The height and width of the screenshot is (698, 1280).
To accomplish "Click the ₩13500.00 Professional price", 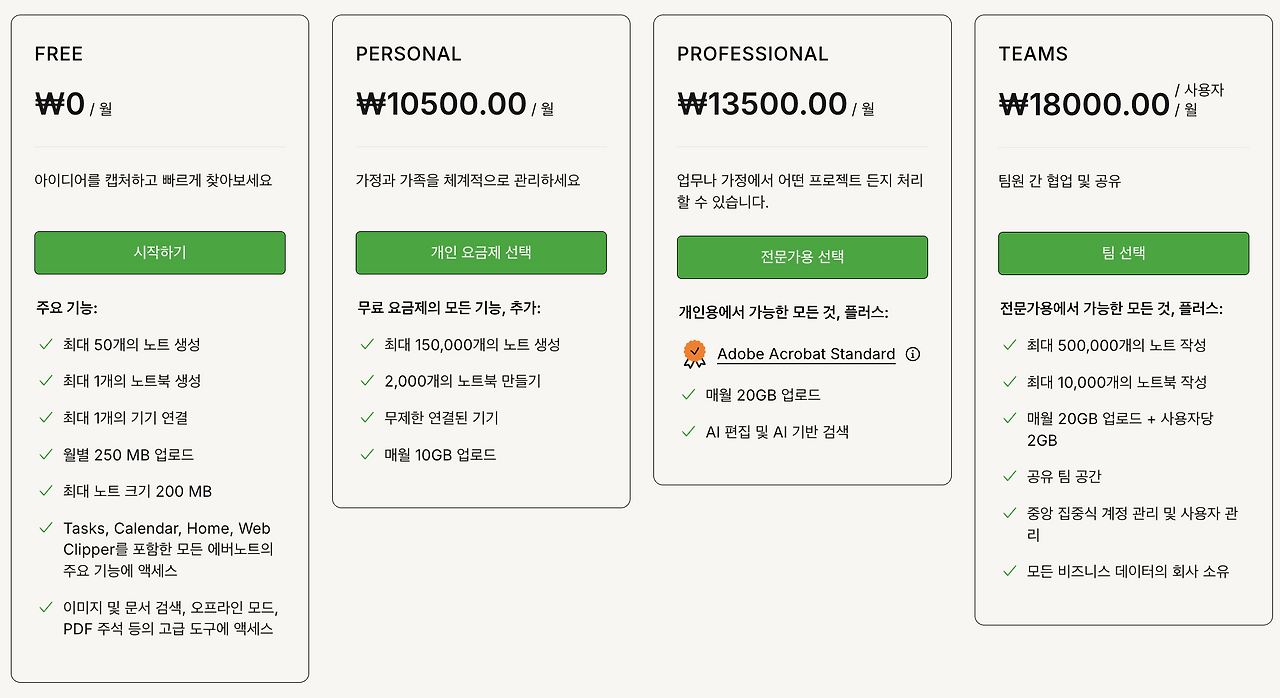I will click(x=762, y=104).
